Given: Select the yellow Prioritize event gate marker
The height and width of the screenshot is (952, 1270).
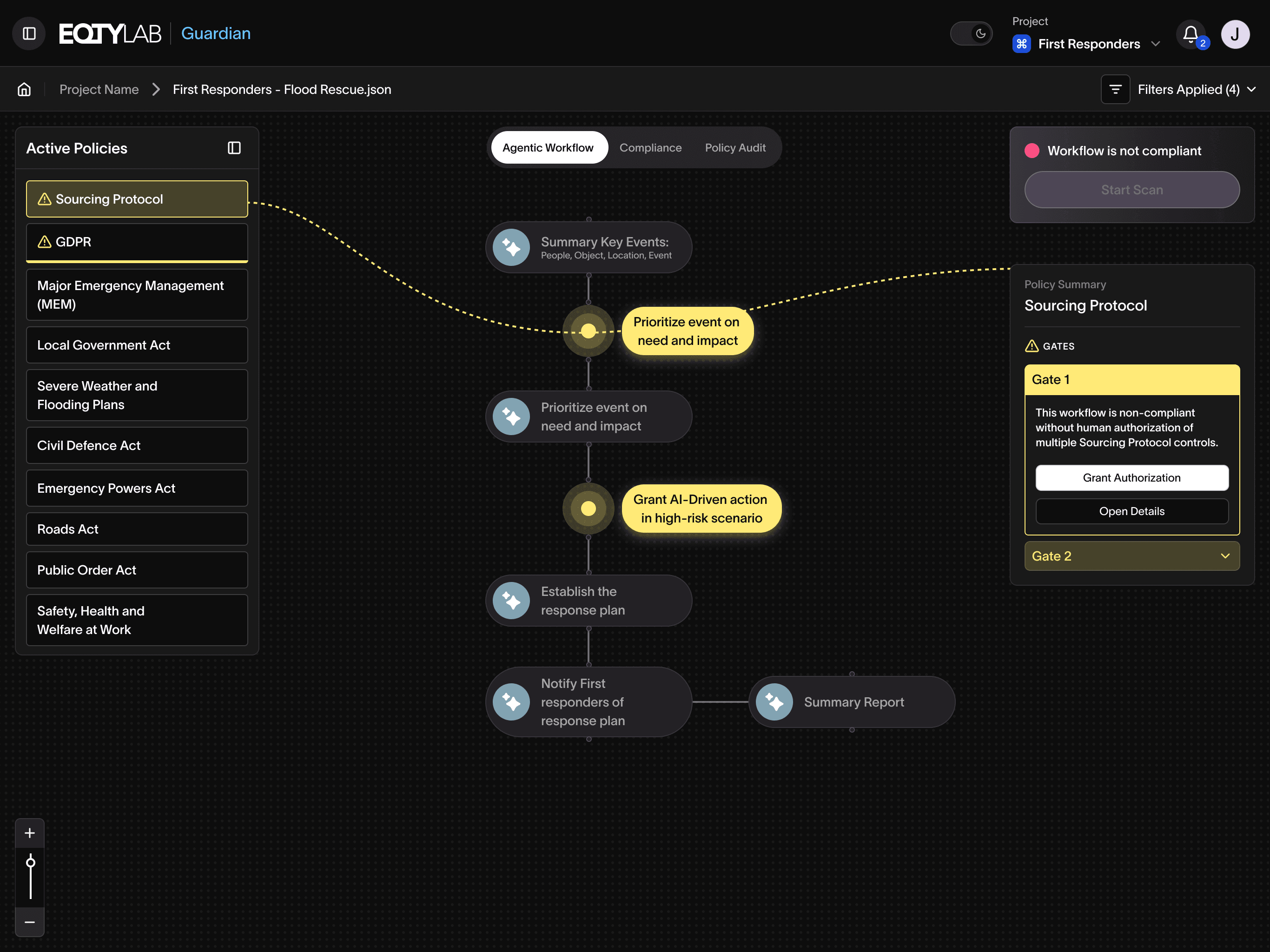Looking at the screenshot, I should [589, 331].
